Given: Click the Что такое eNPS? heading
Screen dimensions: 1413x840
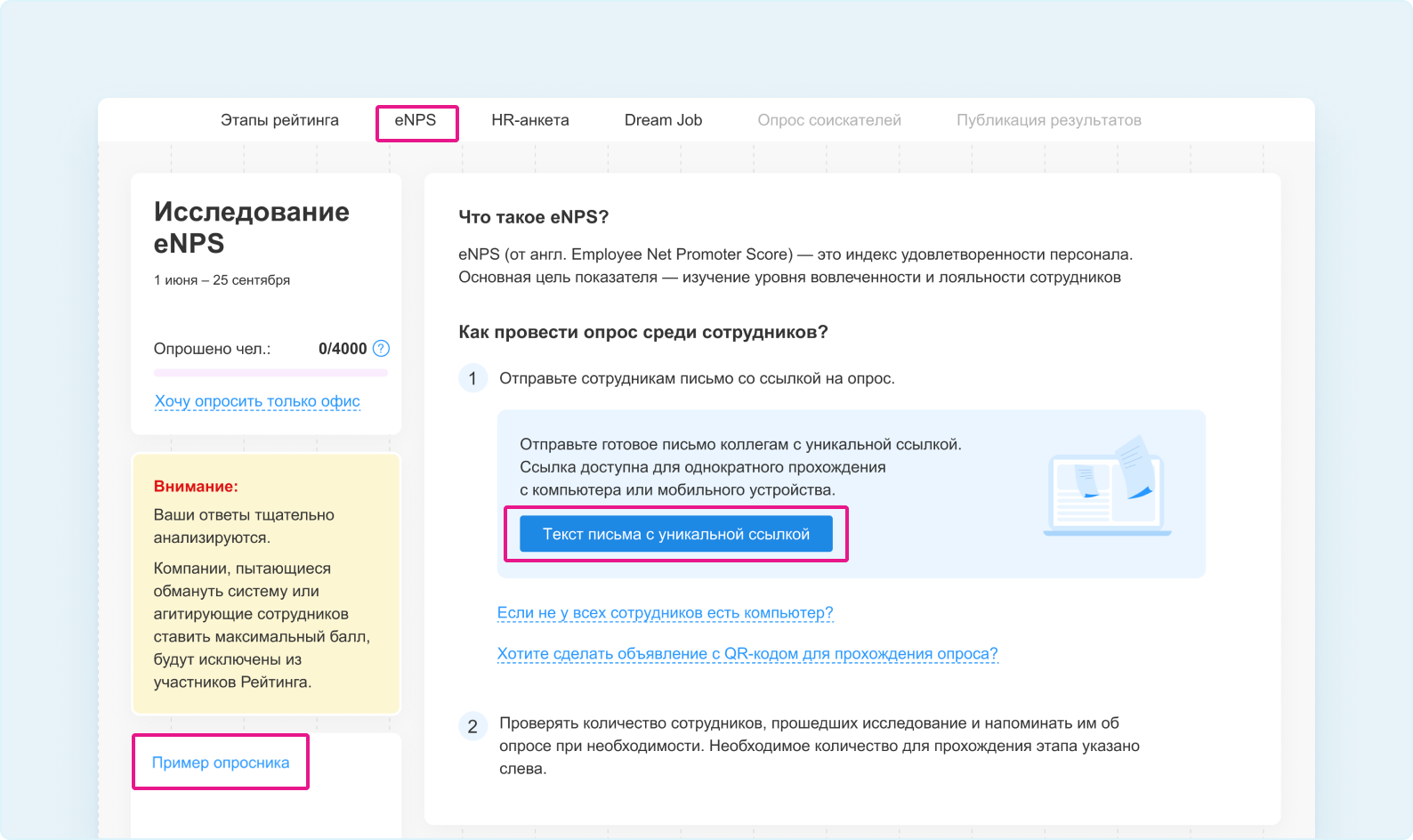Looking at the screenshot, I should coord(533,217).
